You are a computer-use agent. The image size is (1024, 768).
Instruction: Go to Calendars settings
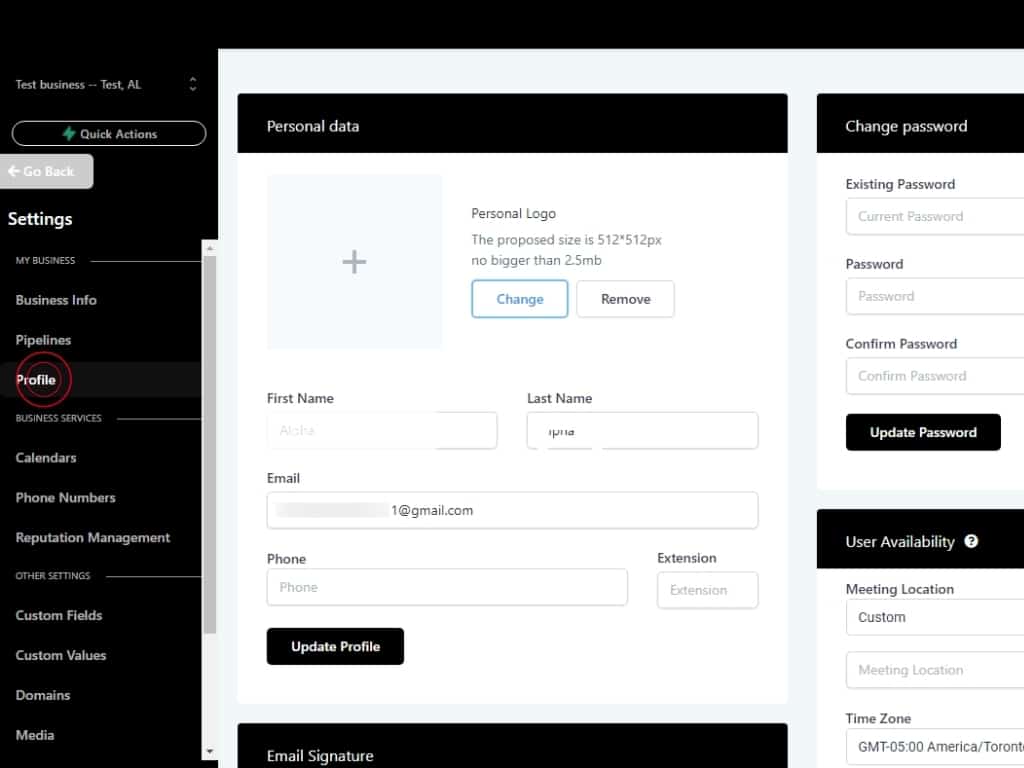coord(46,458)
